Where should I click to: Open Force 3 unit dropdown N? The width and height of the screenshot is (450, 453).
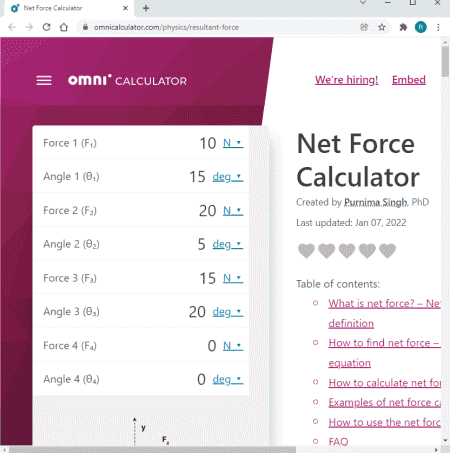point(233,278)
